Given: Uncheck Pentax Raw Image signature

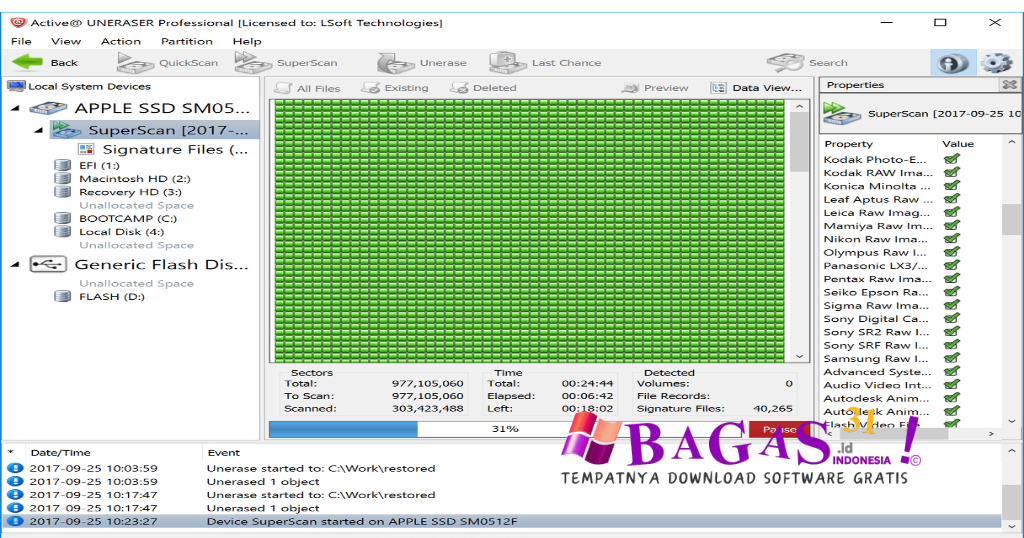Looking at the screenshot, I should pyautogui.click(x=952, y=278).
